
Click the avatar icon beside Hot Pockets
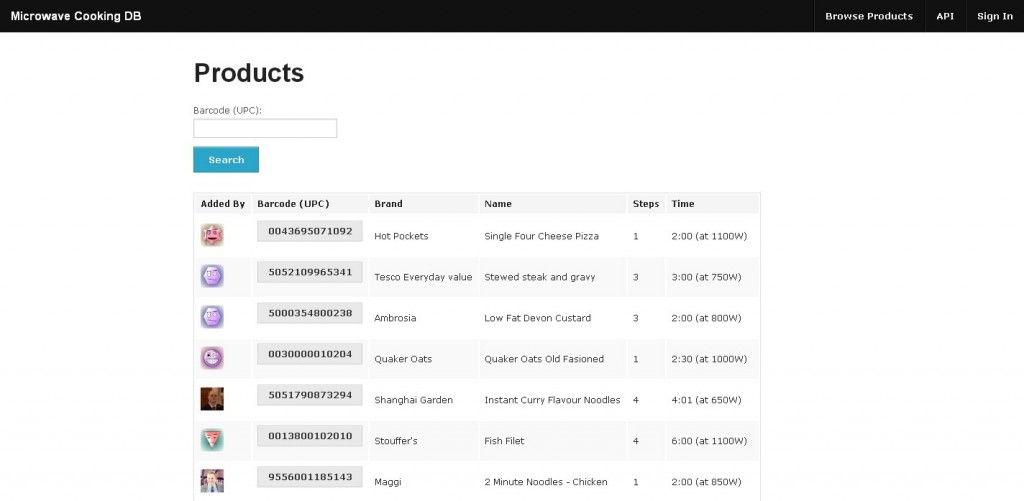212,235
